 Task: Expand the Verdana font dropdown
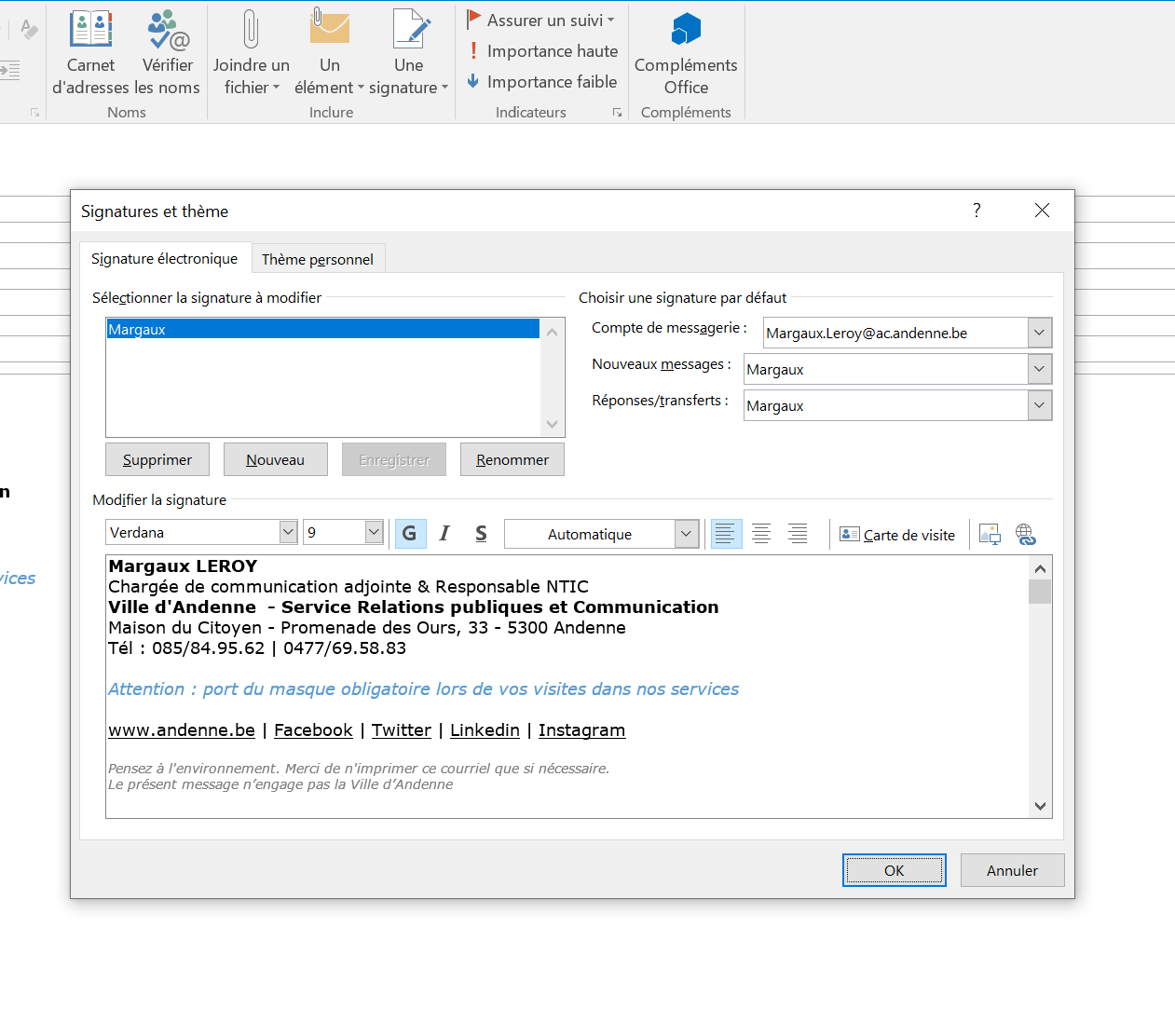(288, 533)
